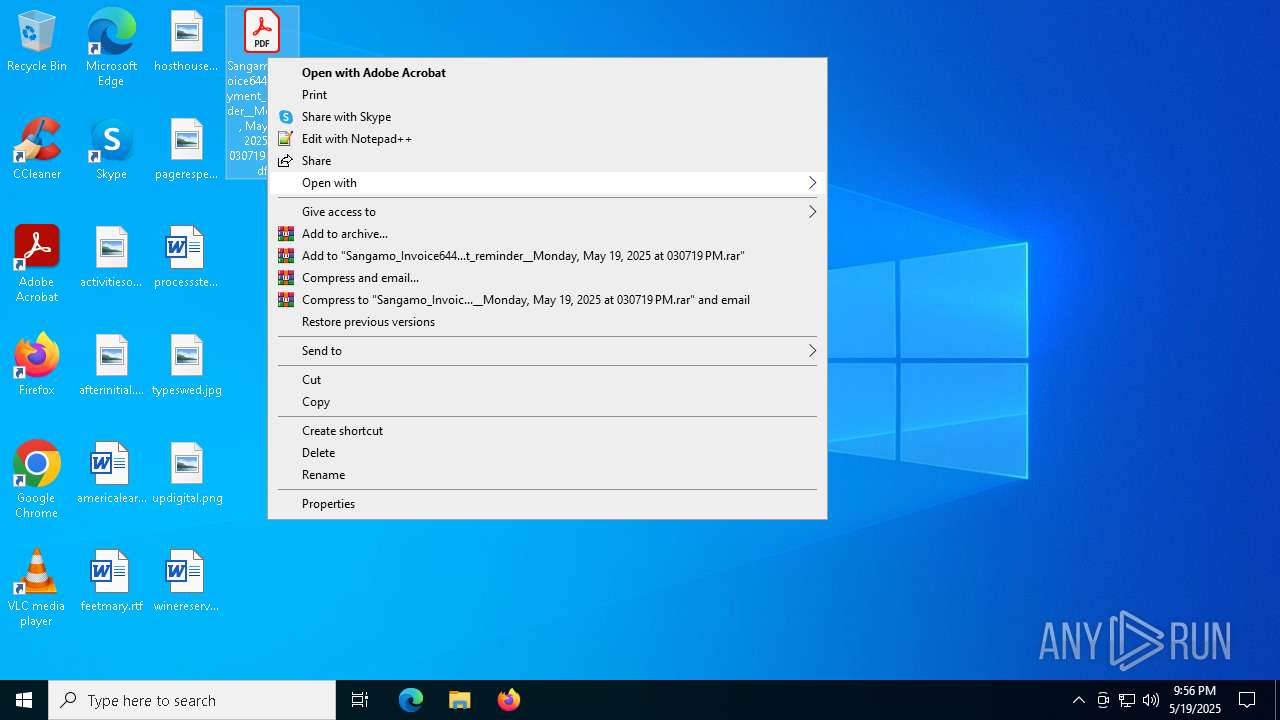Select Properties in the context menu
The image size is (1280, 720).
pos(328,504)
